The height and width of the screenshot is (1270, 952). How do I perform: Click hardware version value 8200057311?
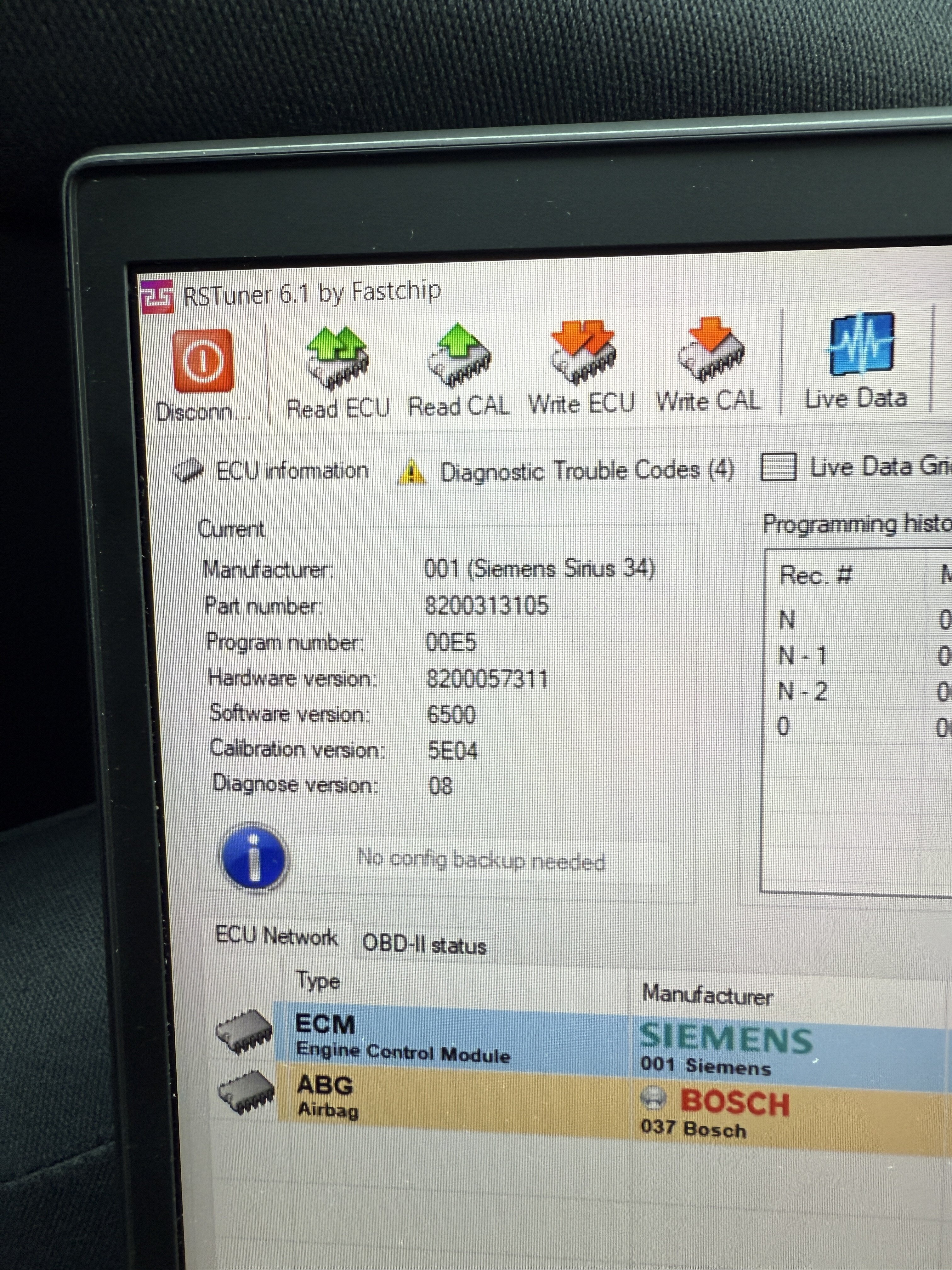(x=487, y=679)
